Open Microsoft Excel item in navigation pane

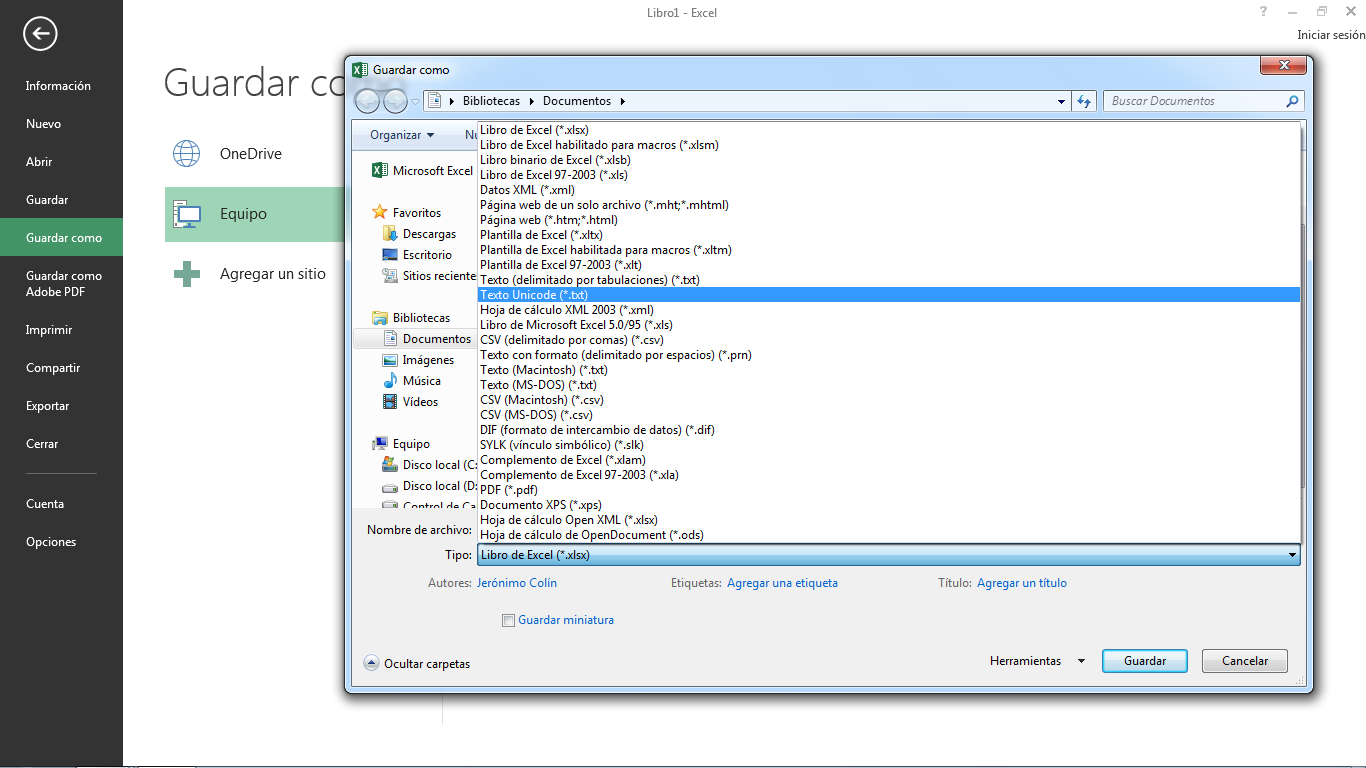click(423, 171)
